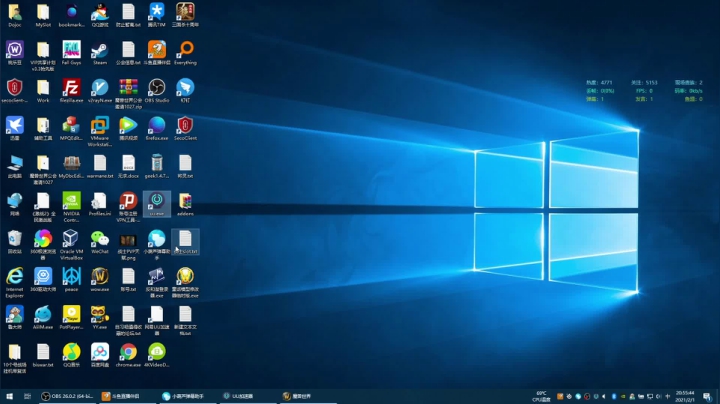Open the MyDbcEditor icon

coord(71,166)
